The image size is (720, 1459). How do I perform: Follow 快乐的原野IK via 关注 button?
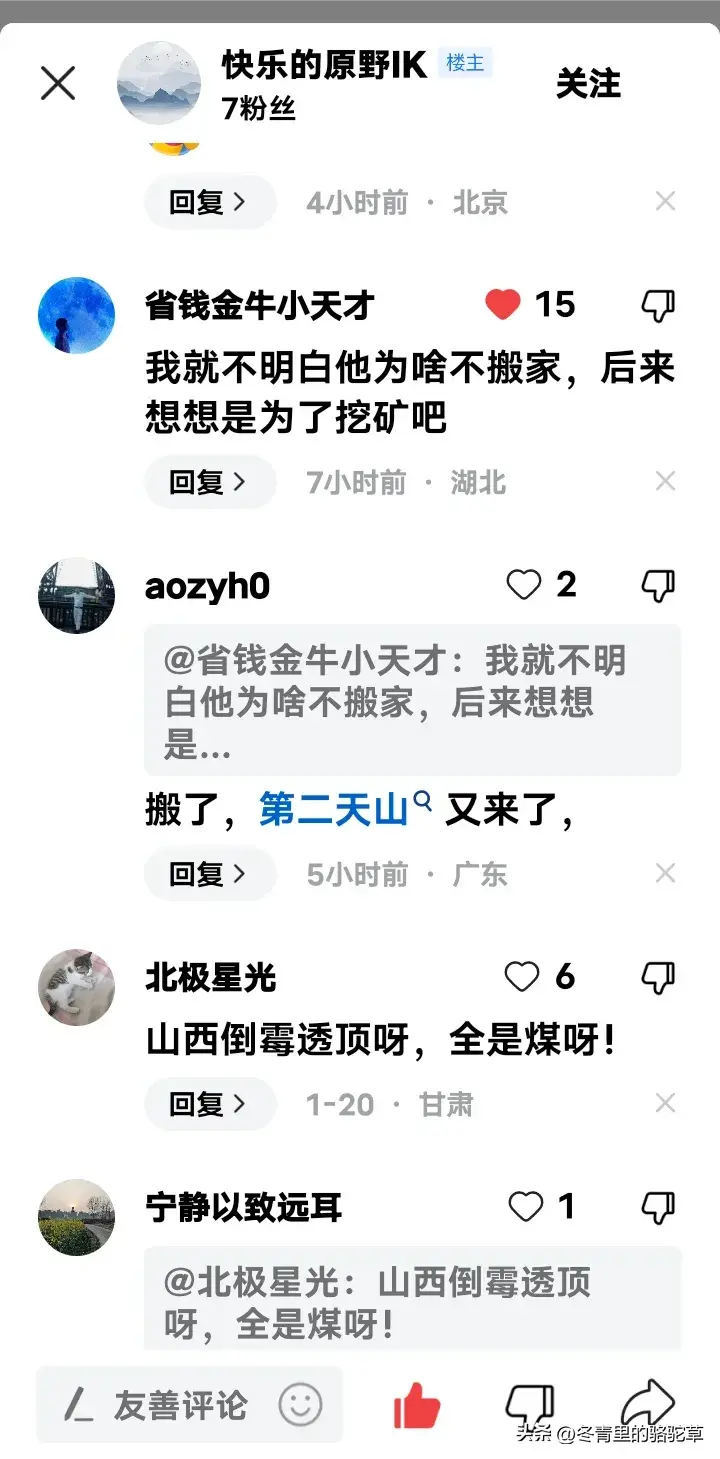point(588,84)
